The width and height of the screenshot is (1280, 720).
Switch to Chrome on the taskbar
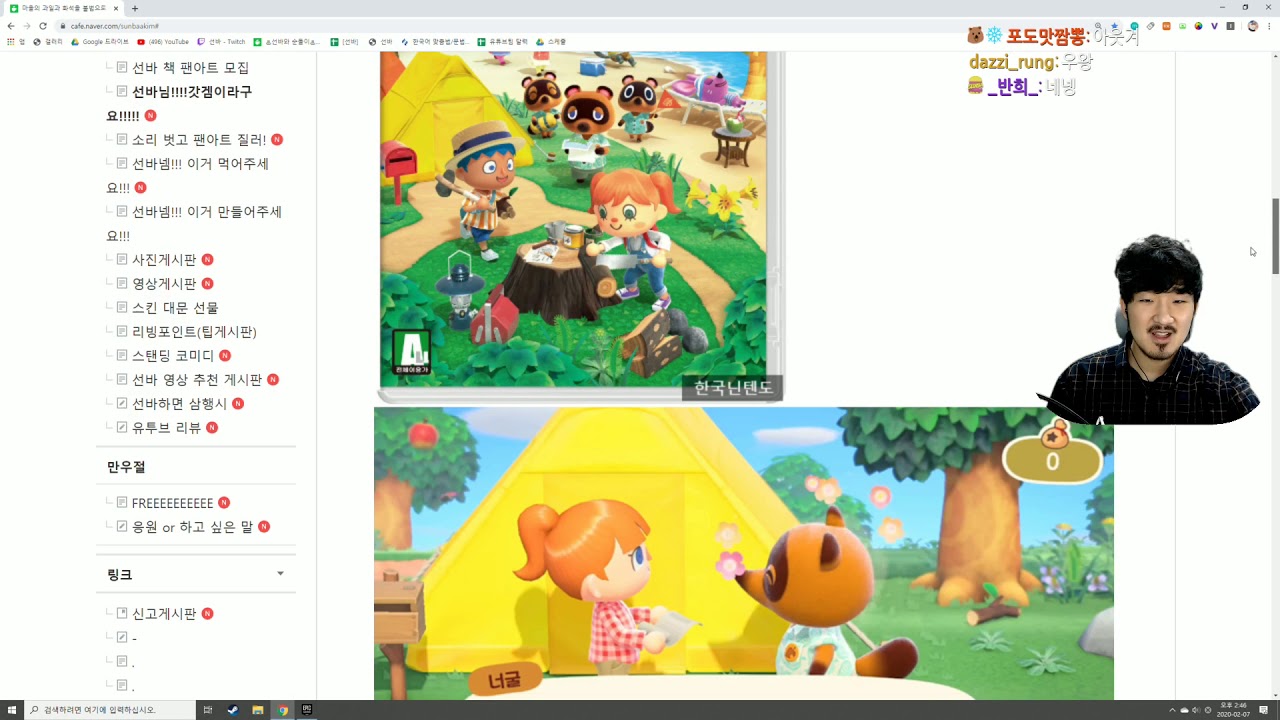pyautogui.click(x=283, y=710)
